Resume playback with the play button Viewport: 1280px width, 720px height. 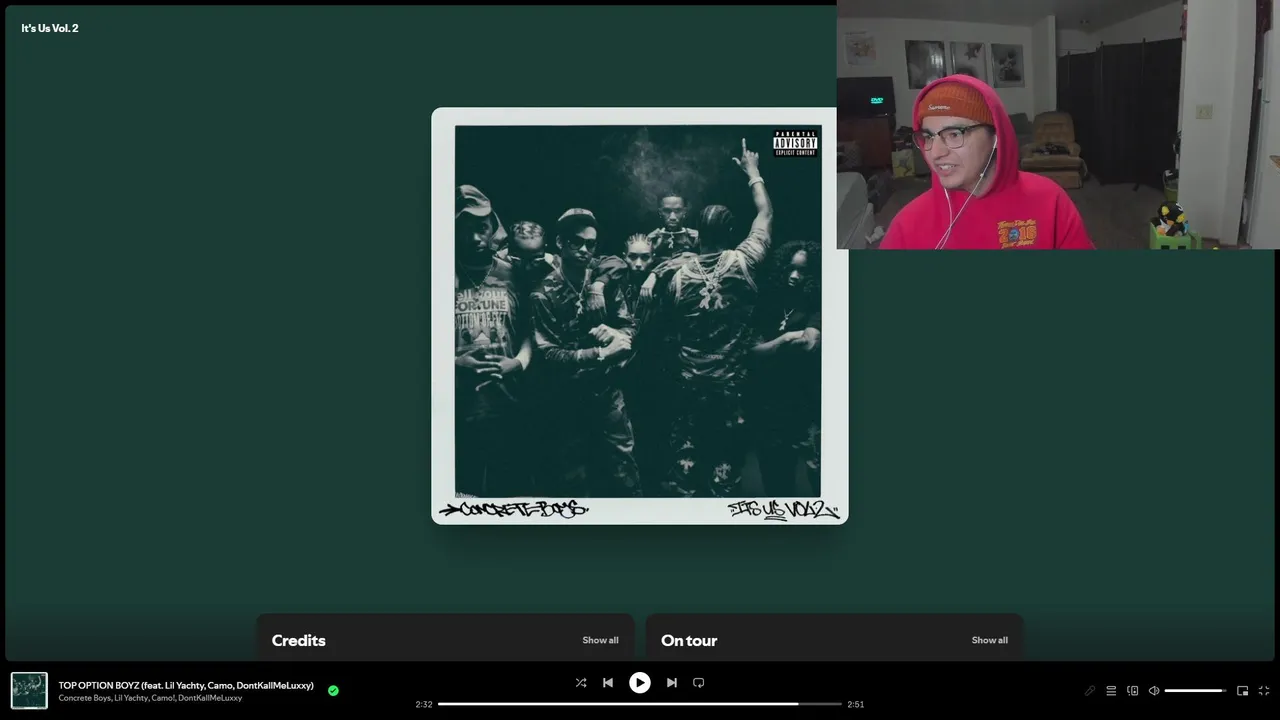640,683
